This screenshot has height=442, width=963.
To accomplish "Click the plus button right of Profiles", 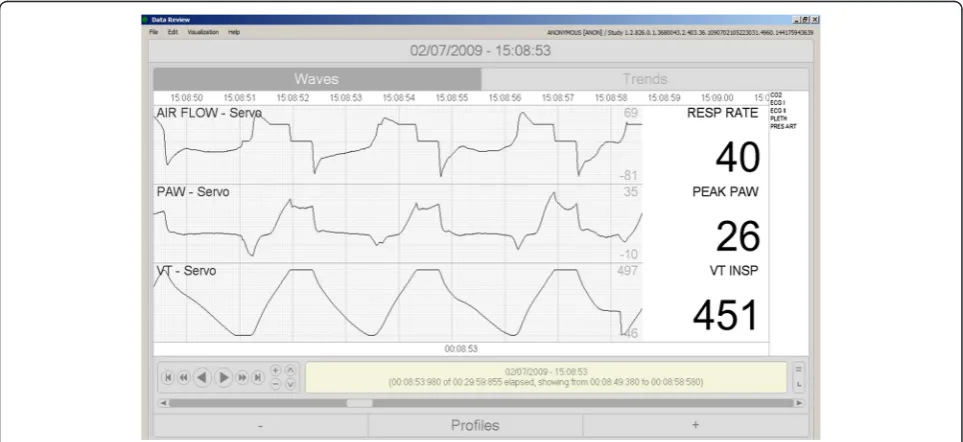I will click(695, 425).
